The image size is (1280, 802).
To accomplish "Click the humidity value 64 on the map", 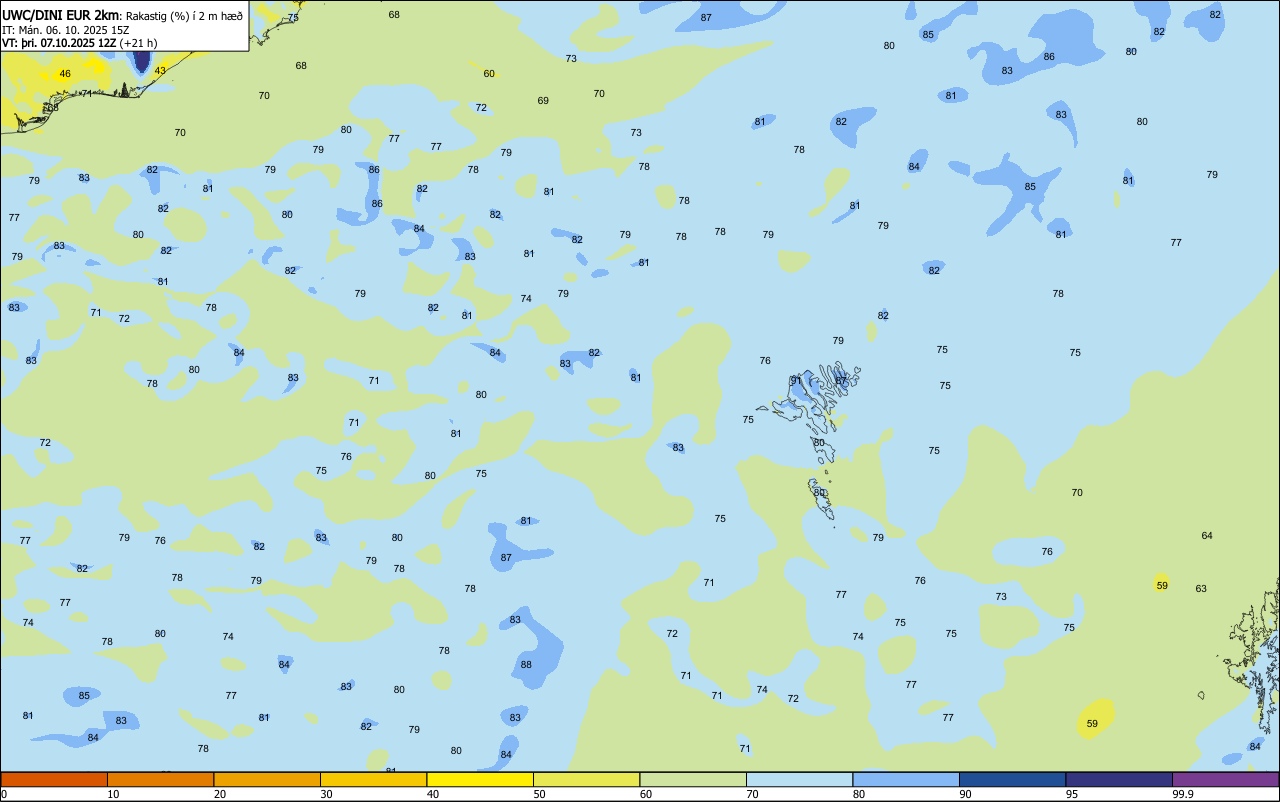I will tap(1207, 536).
